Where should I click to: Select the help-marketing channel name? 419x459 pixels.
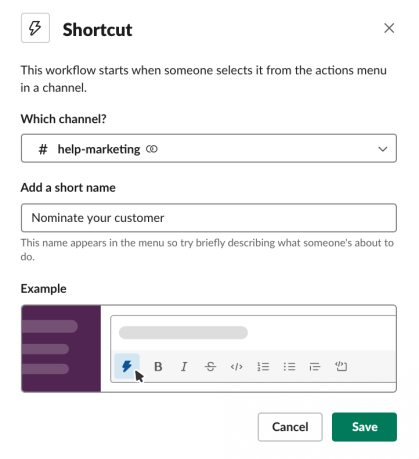point(99,149)
